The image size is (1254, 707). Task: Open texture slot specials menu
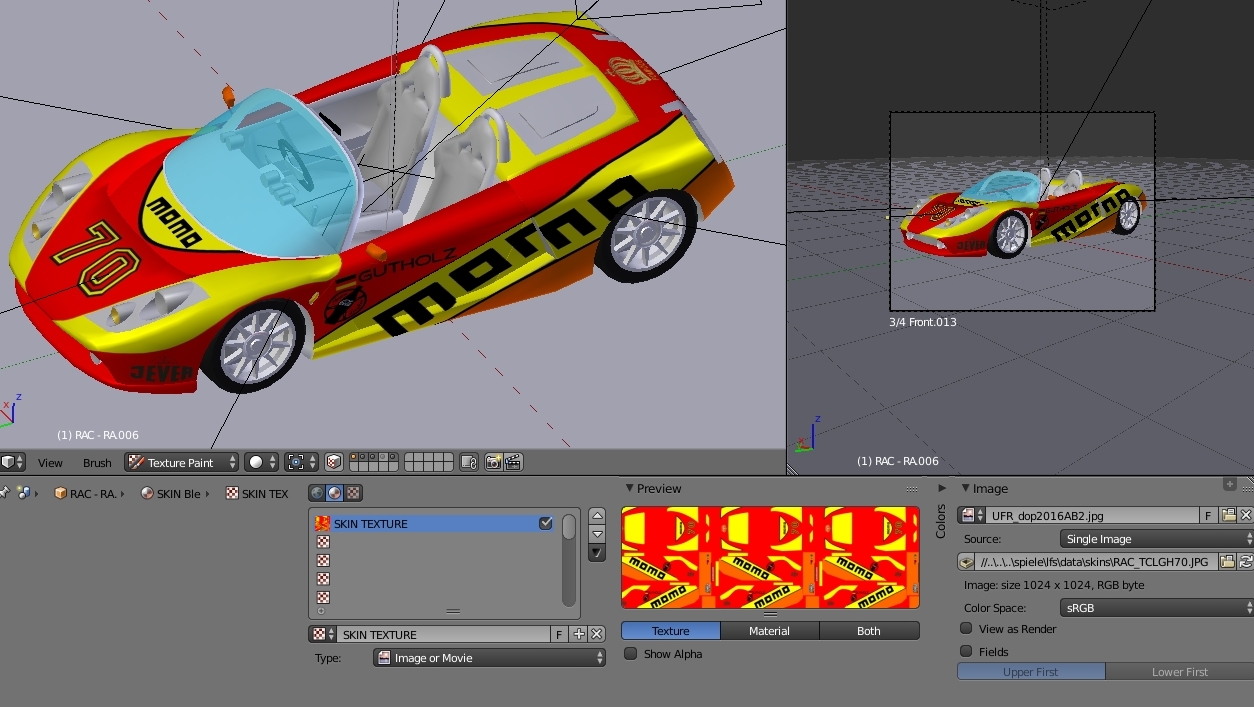pyautogui.click(x=597, y=553)
